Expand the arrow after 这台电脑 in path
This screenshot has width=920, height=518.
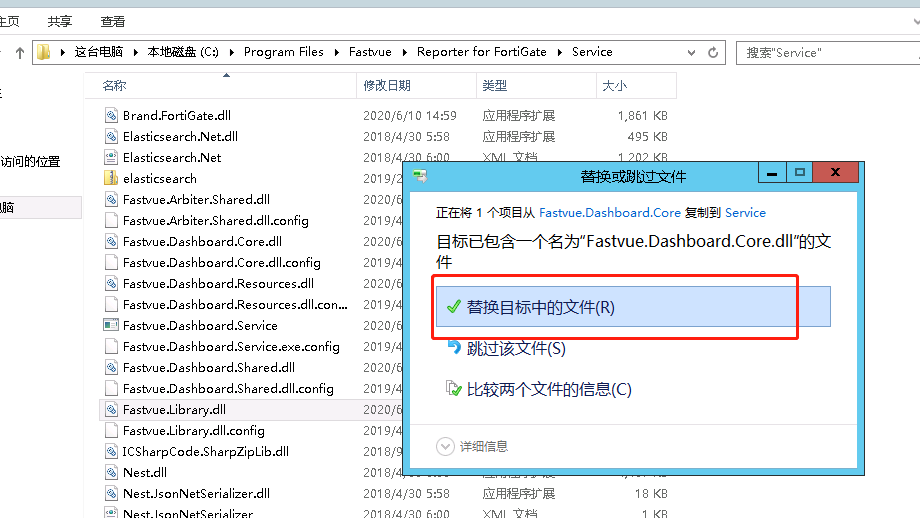tap(136, 52)
